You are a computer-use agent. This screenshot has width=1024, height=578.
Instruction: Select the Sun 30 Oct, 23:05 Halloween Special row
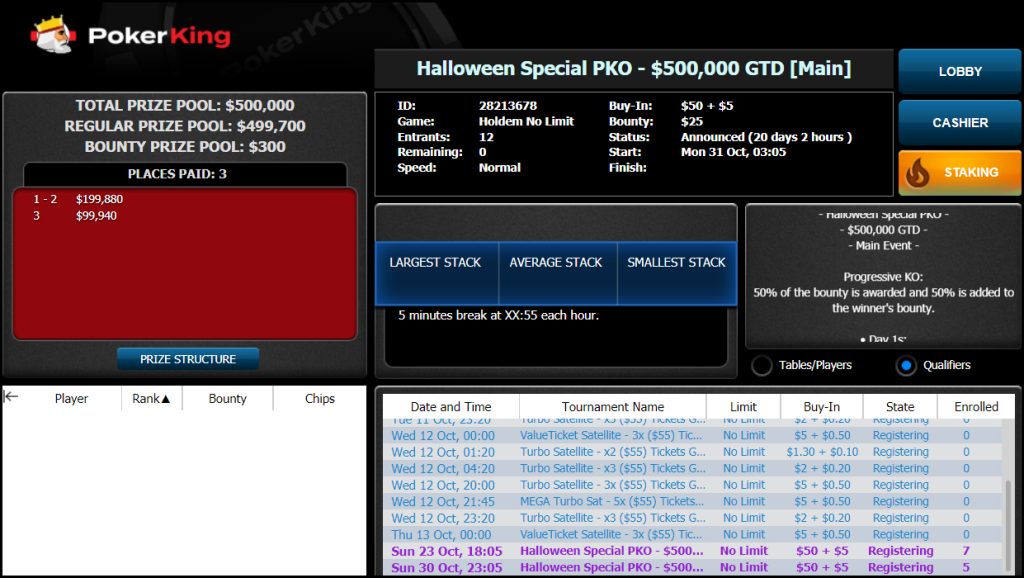[692, 568]
